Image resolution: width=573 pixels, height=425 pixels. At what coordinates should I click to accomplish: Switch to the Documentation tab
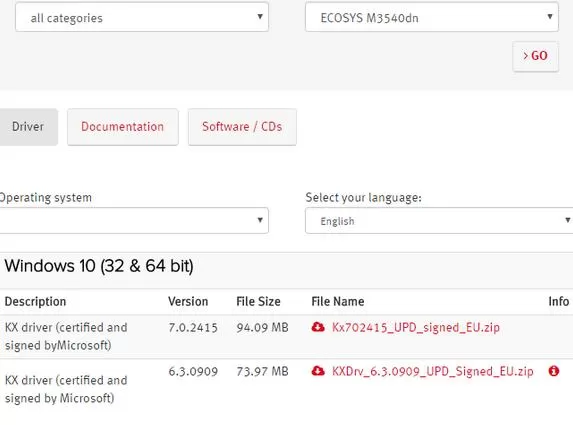pos(123,127)
